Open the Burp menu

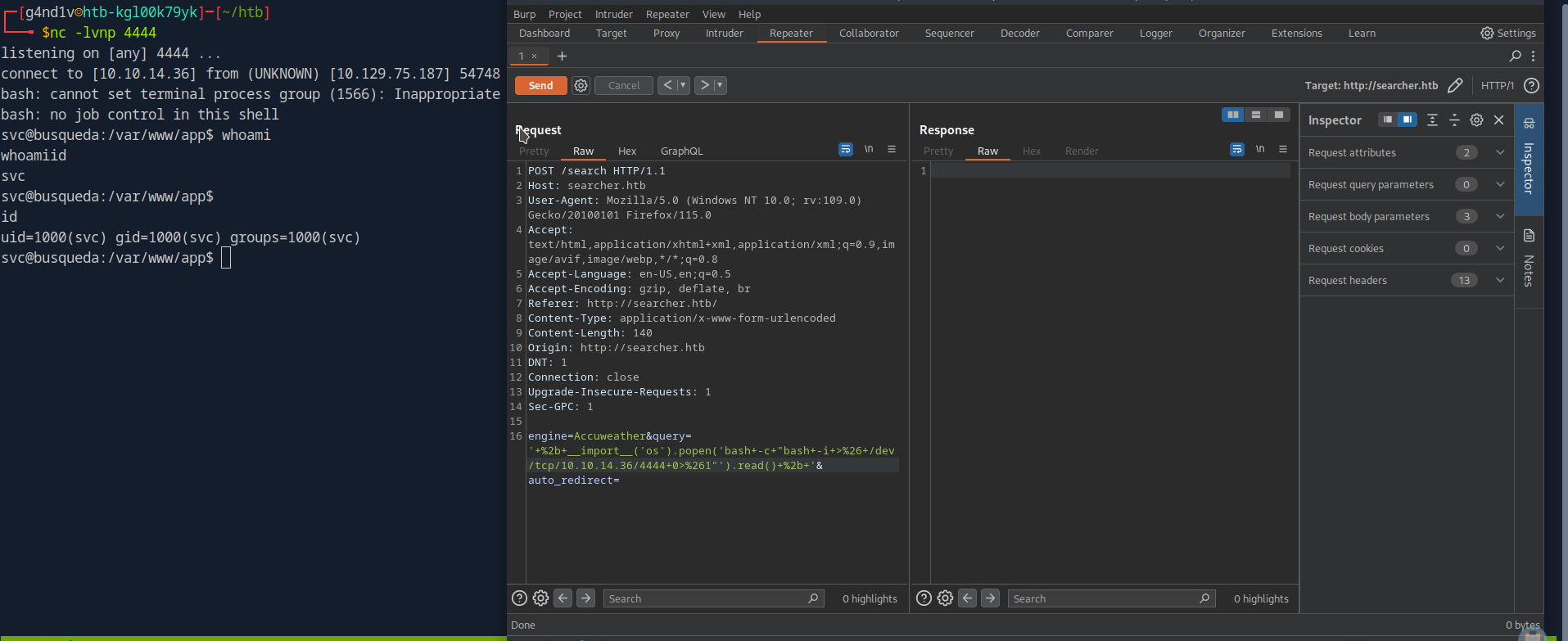coord(524,14)
